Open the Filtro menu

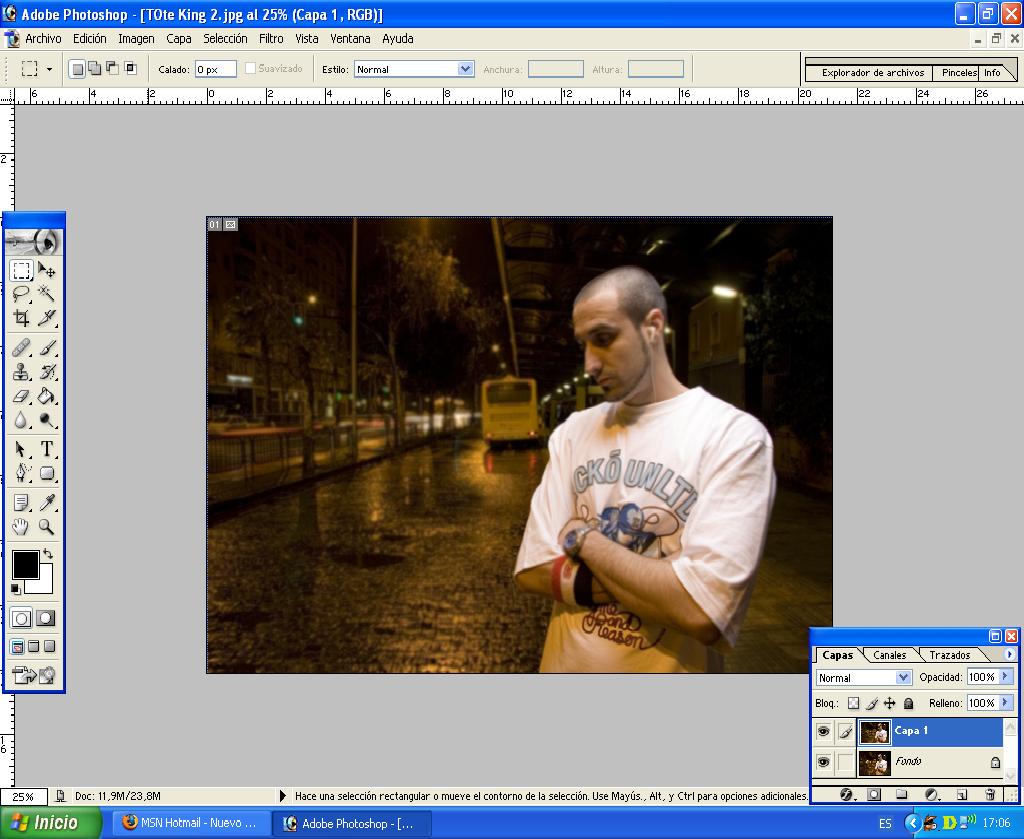point(271,39)
